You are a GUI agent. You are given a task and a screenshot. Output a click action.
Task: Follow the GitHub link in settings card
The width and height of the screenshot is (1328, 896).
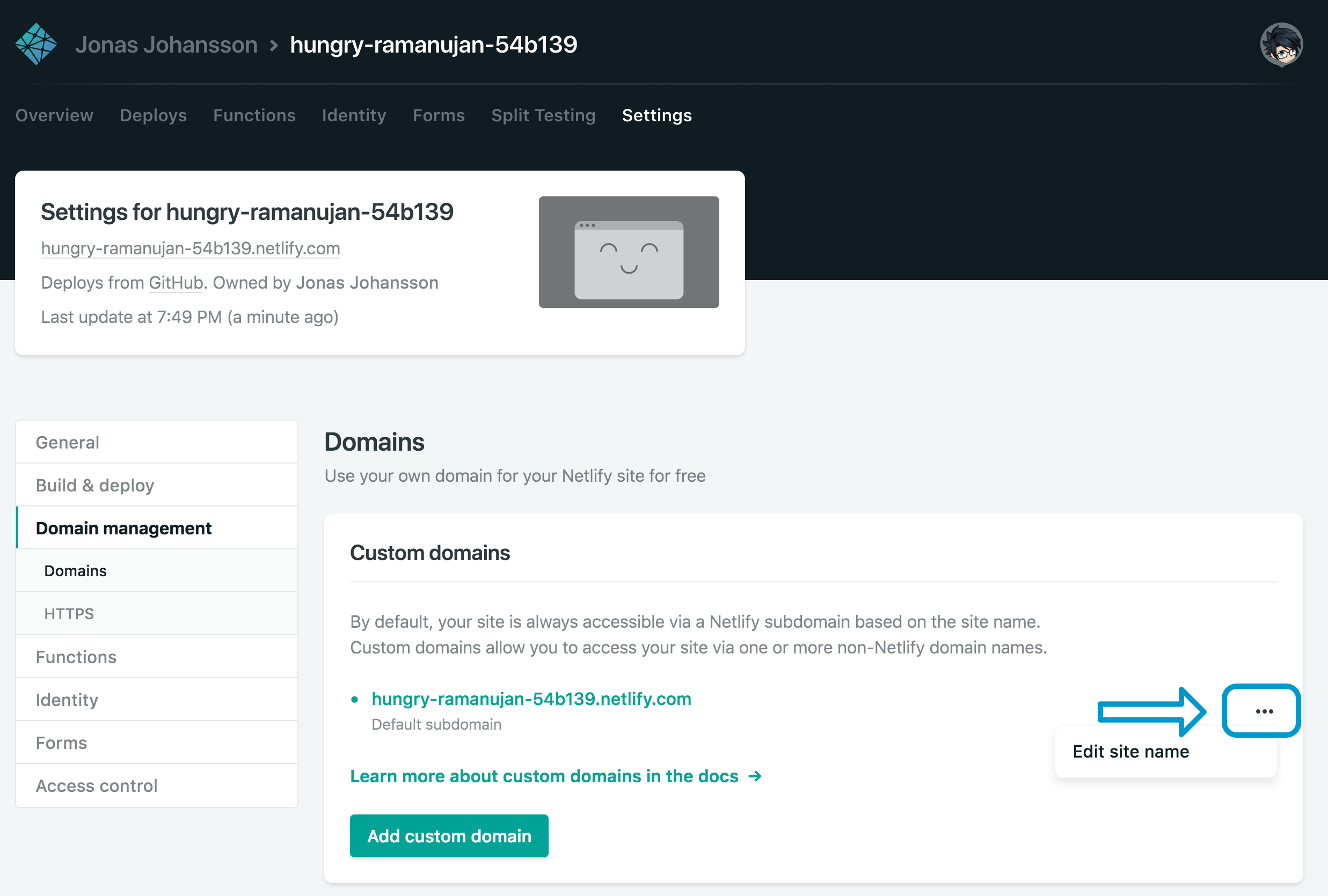click(x=176, y=283)
